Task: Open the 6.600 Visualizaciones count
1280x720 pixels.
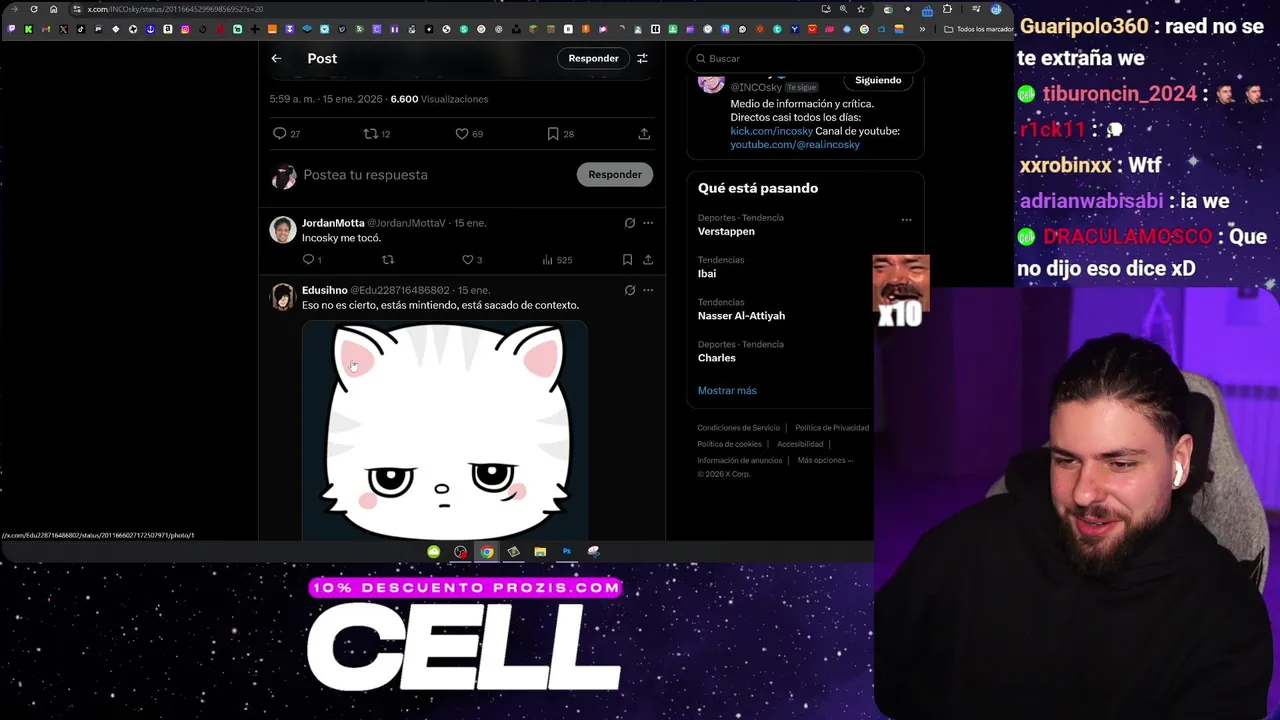Action: [439, 99]
